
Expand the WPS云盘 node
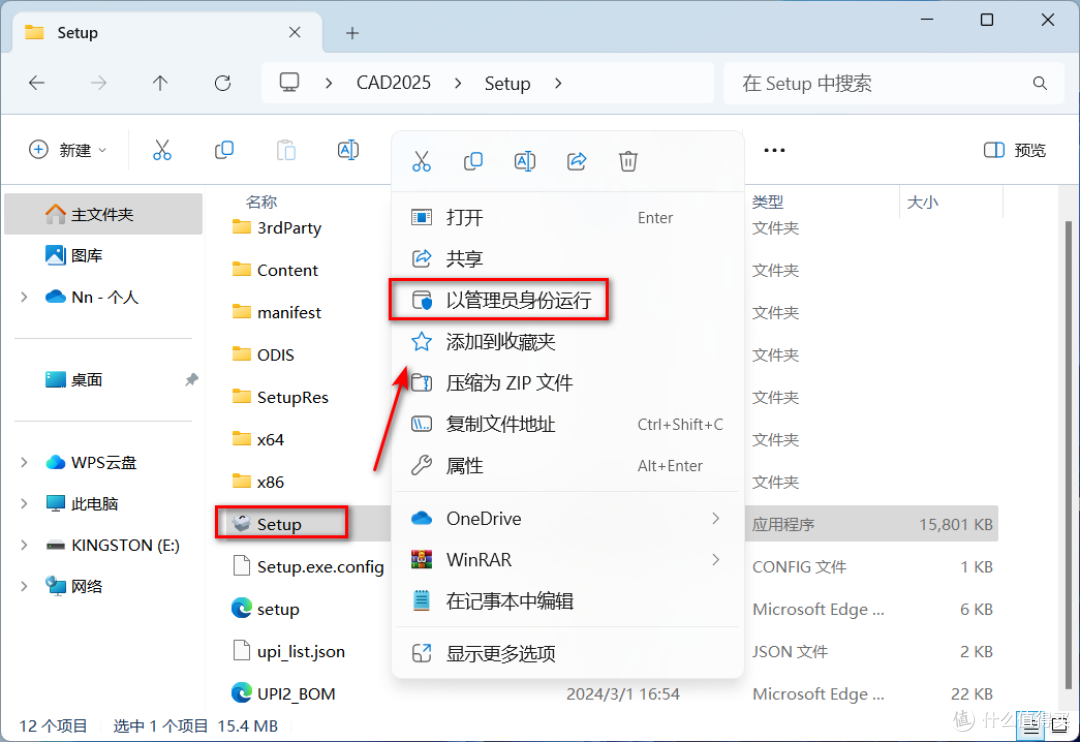point(24,462)
